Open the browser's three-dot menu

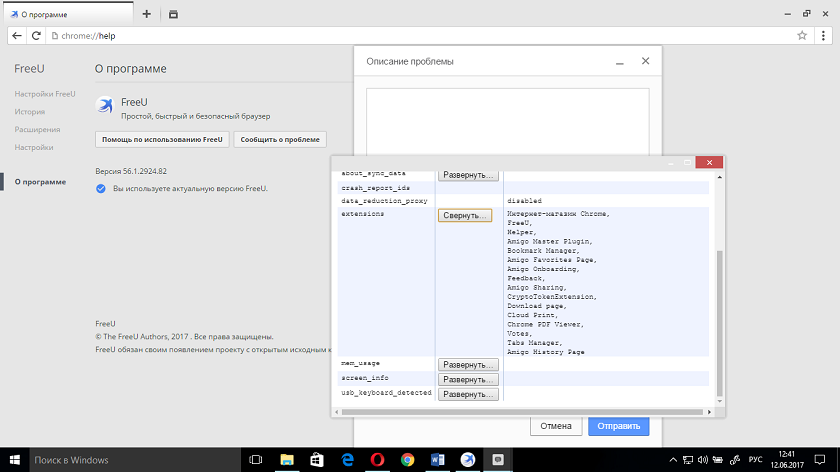pyautogui.click(x=824, y=35)
